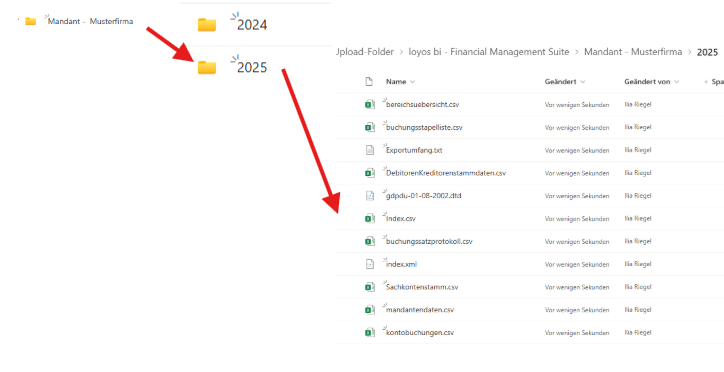The image size is (724, 372).
Task: Click Ilia Riegel in the Exportumfang.txt row
Action: pos(638,150)
